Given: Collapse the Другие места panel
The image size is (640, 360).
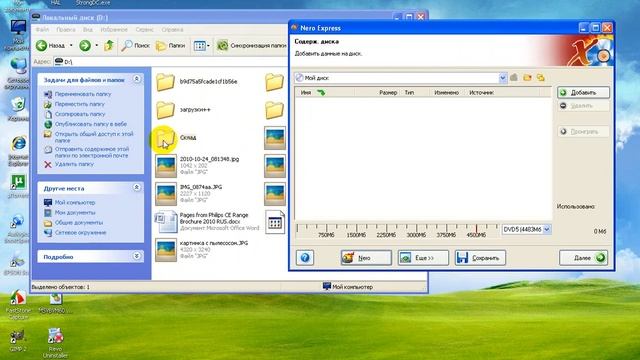Looking at the screenshot, I should (x=137, y=187).
